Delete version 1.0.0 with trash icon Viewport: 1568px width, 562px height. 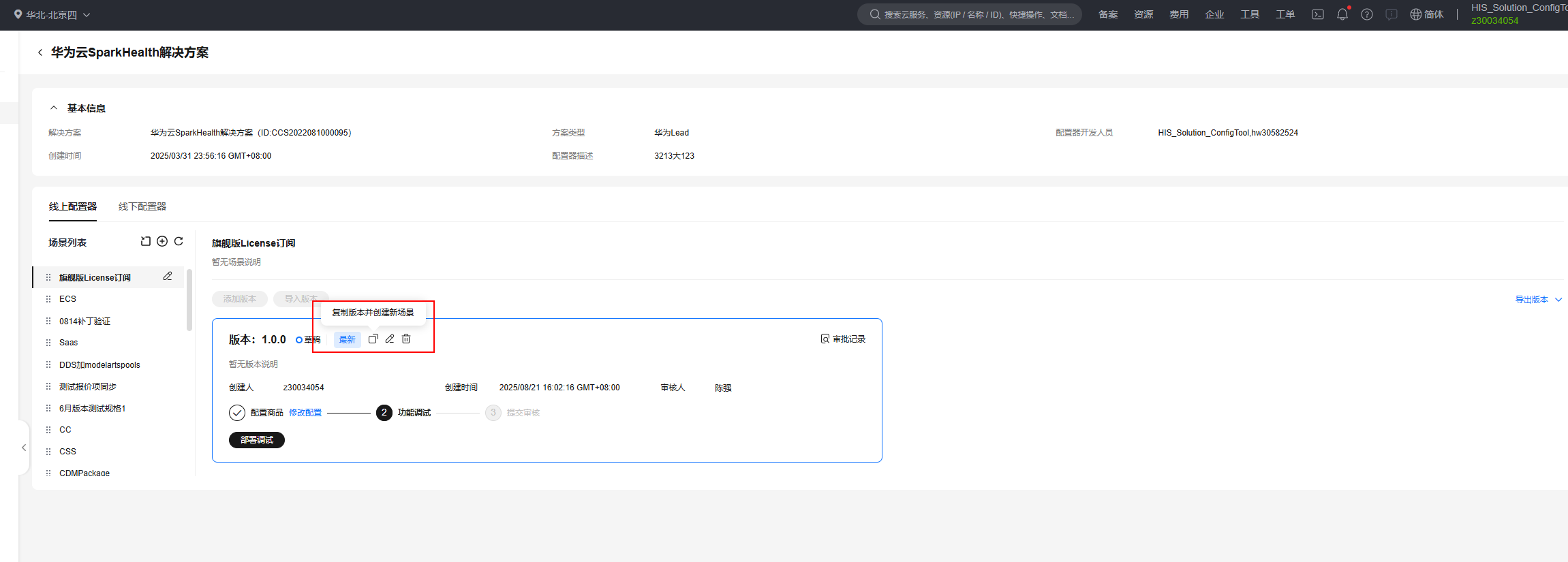click(406, 339)
